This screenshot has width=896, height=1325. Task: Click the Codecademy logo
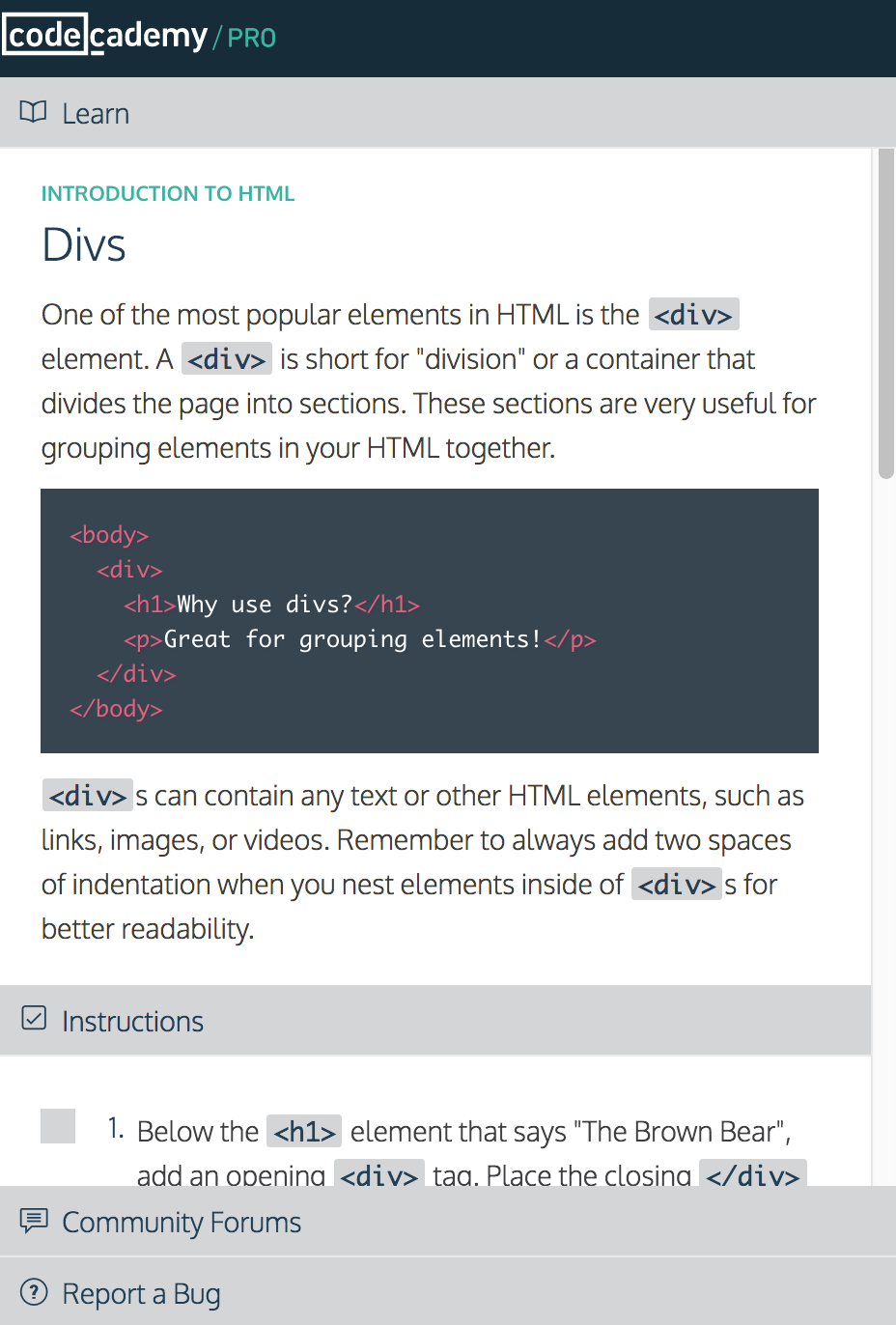coord(106,37)
